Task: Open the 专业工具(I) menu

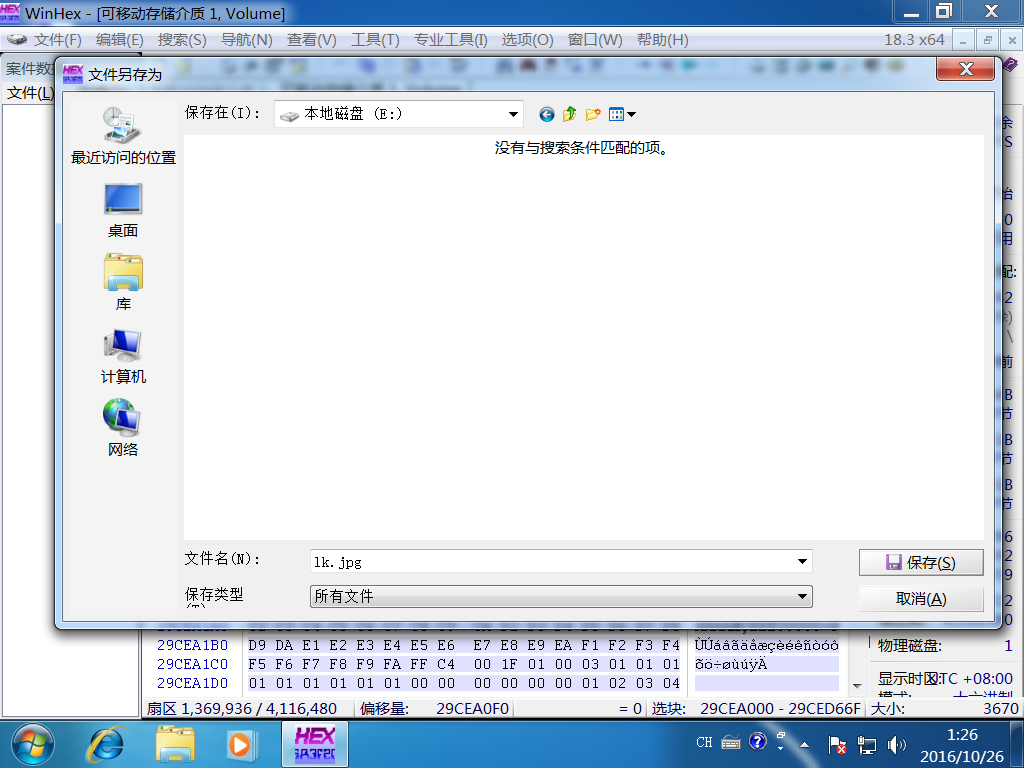Action: click(451, 40)
